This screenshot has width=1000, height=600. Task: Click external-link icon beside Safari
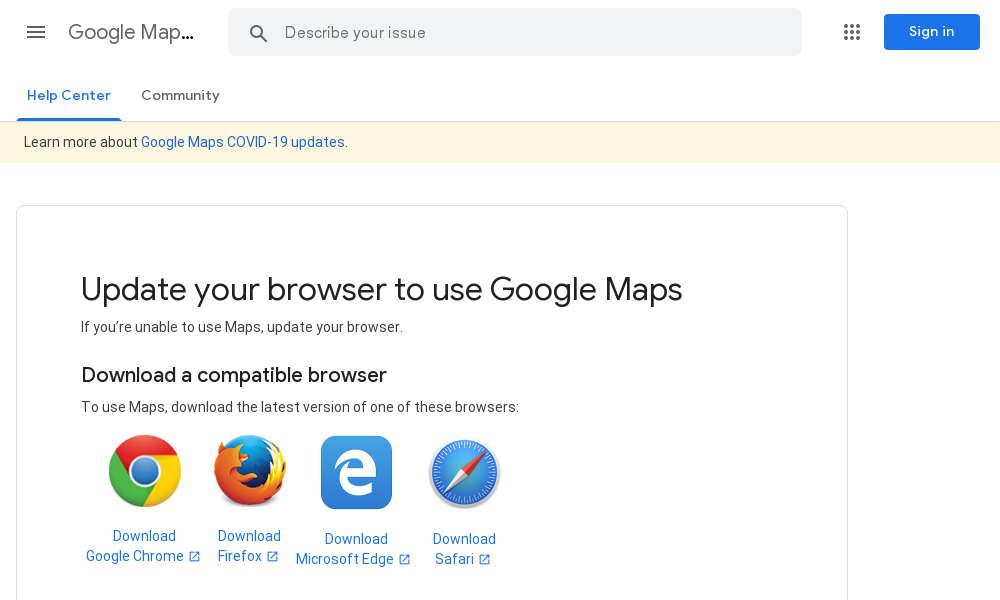pyautogui.click(x=485, y=559)
